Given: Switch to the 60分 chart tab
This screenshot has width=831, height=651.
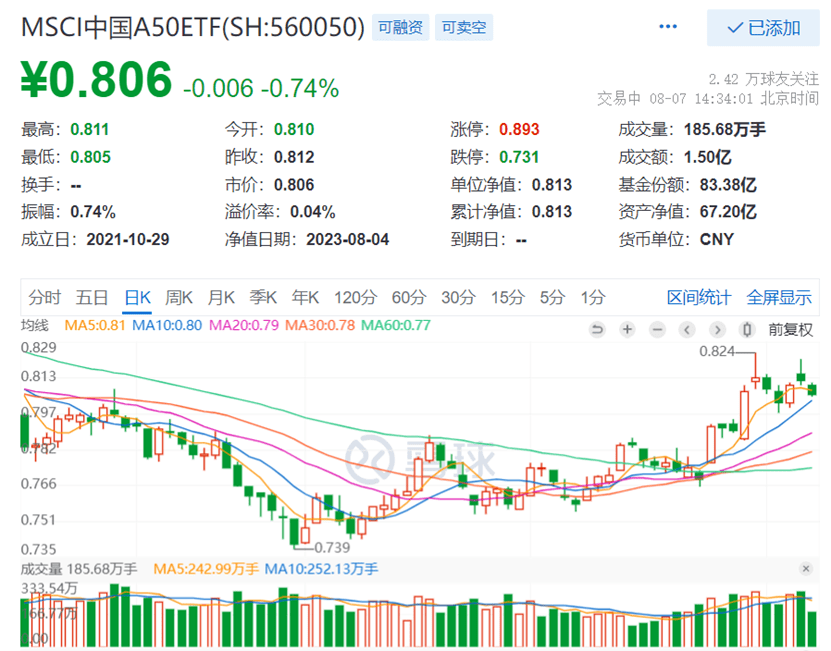Looking at the screenshot, I should pos(408,297).
